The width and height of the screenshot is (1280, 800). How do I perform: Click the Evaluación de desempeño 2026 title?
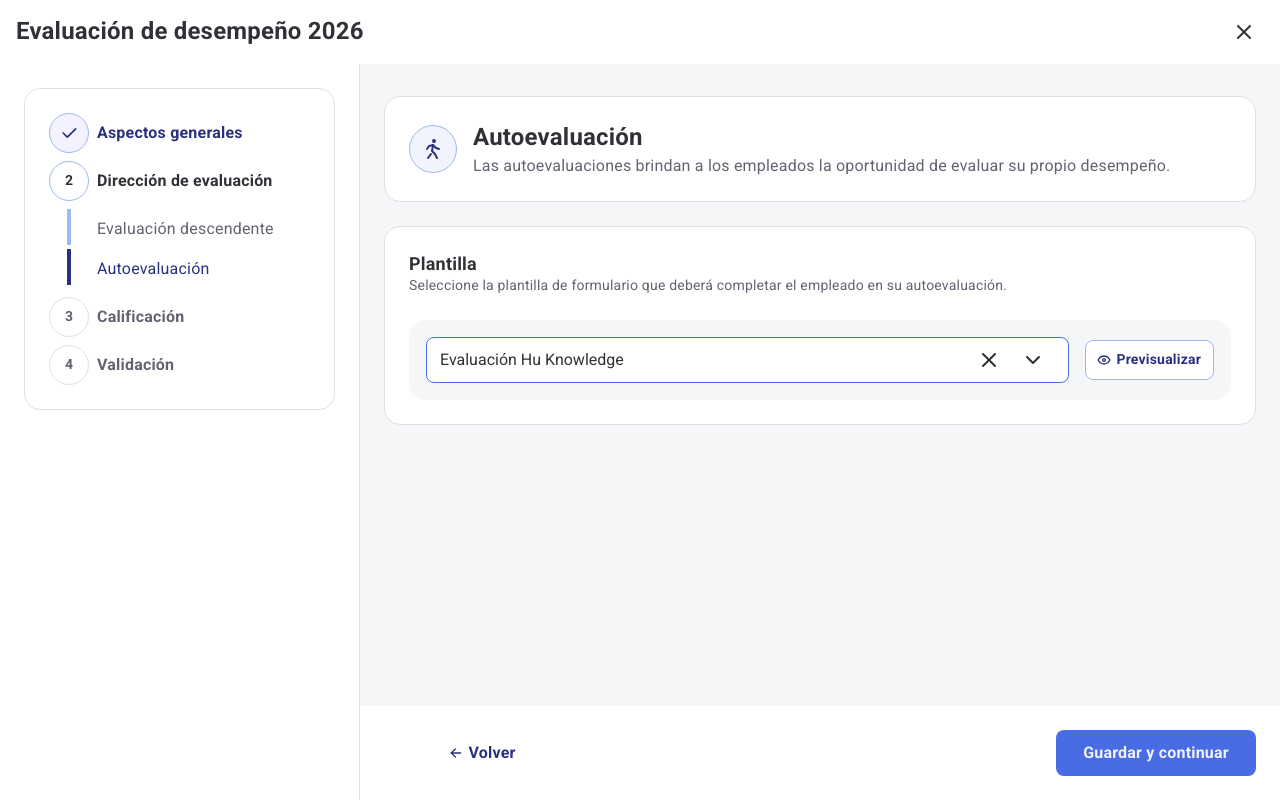tap(190, 31)
